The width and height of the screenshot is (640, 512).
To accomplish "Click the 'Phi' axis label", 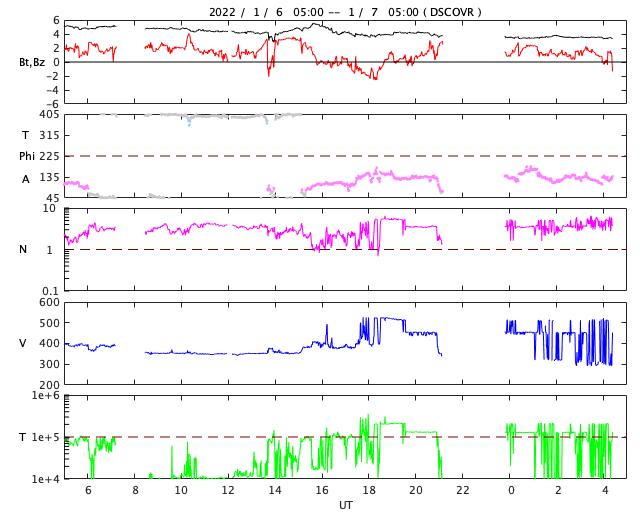I will (27, 156).
